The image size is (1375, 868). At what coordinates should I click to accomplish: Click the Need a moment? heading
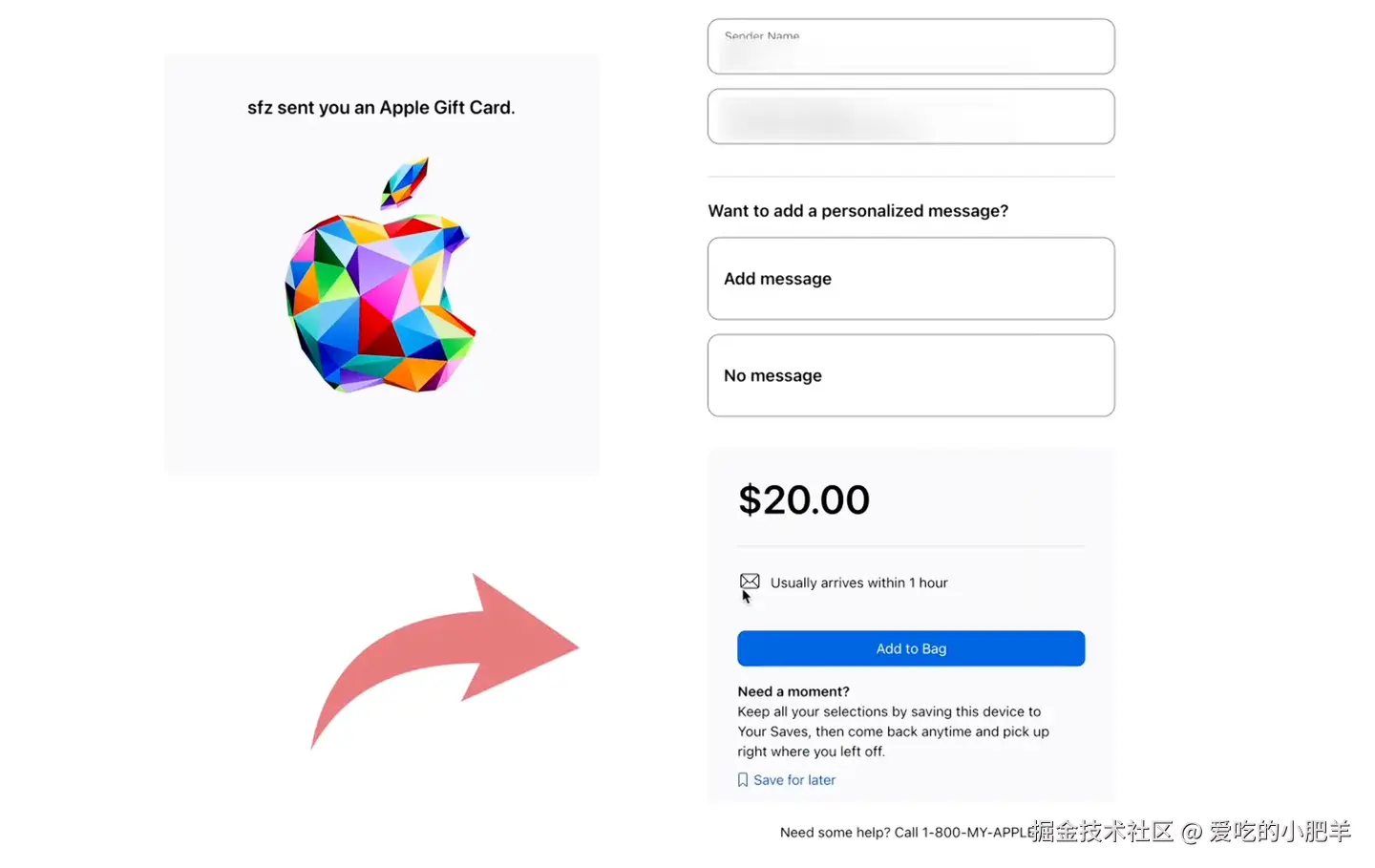click(793, 691)
